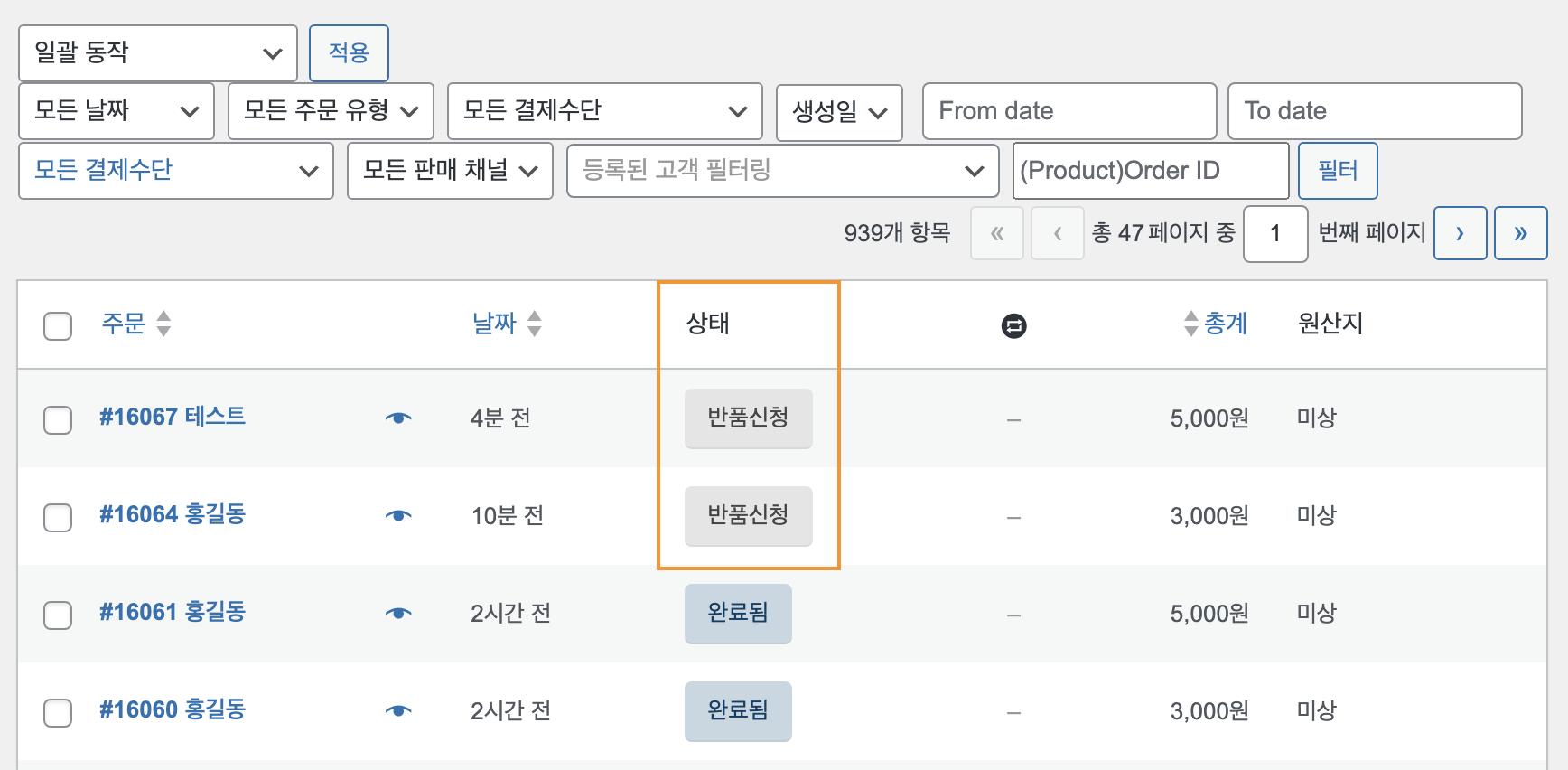Click the sync icon in the table header
The image size is (1568, 770).
pos(1013,325)
